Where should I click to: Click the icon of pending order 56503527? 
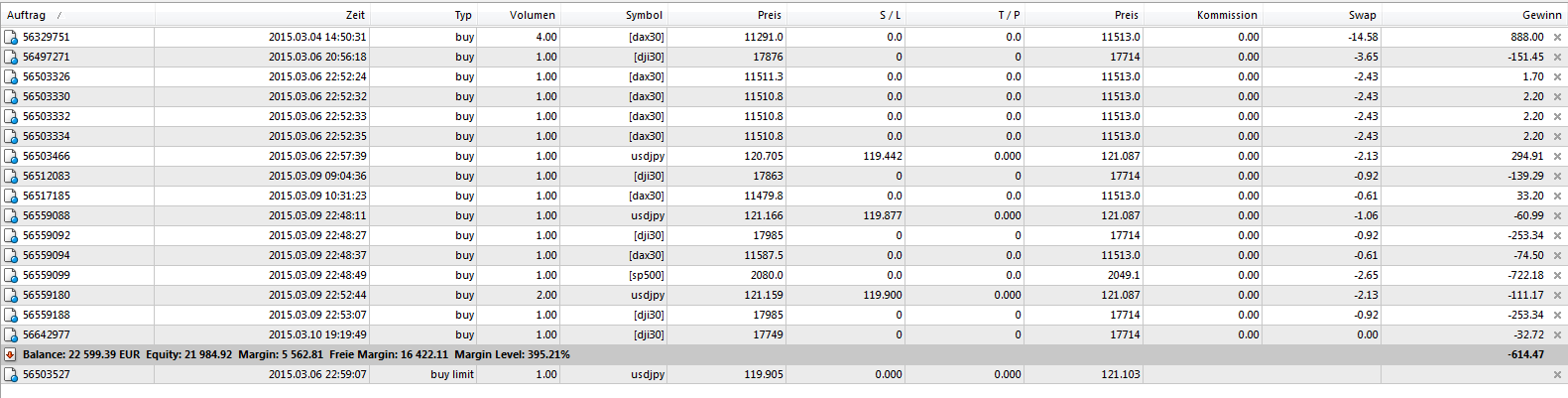[11, 375]
